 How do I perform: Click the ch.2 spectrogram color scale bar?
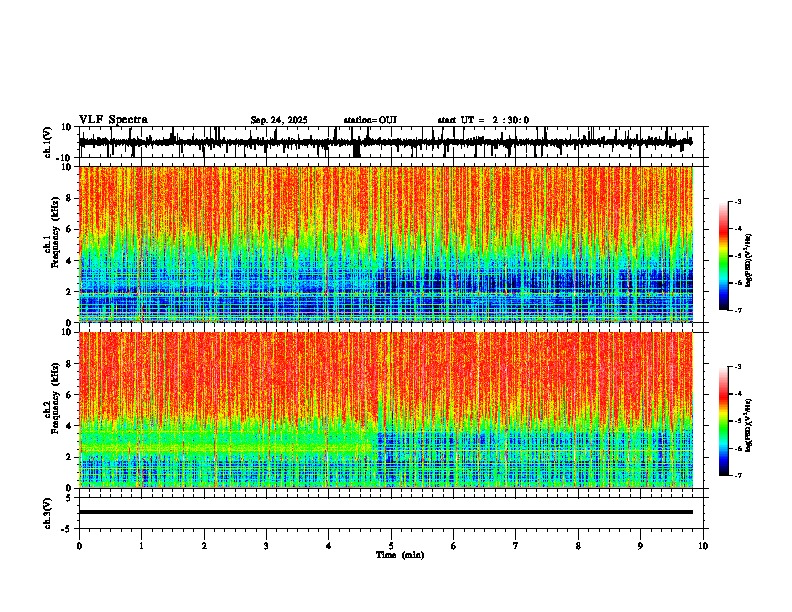(x=724, y=421)
